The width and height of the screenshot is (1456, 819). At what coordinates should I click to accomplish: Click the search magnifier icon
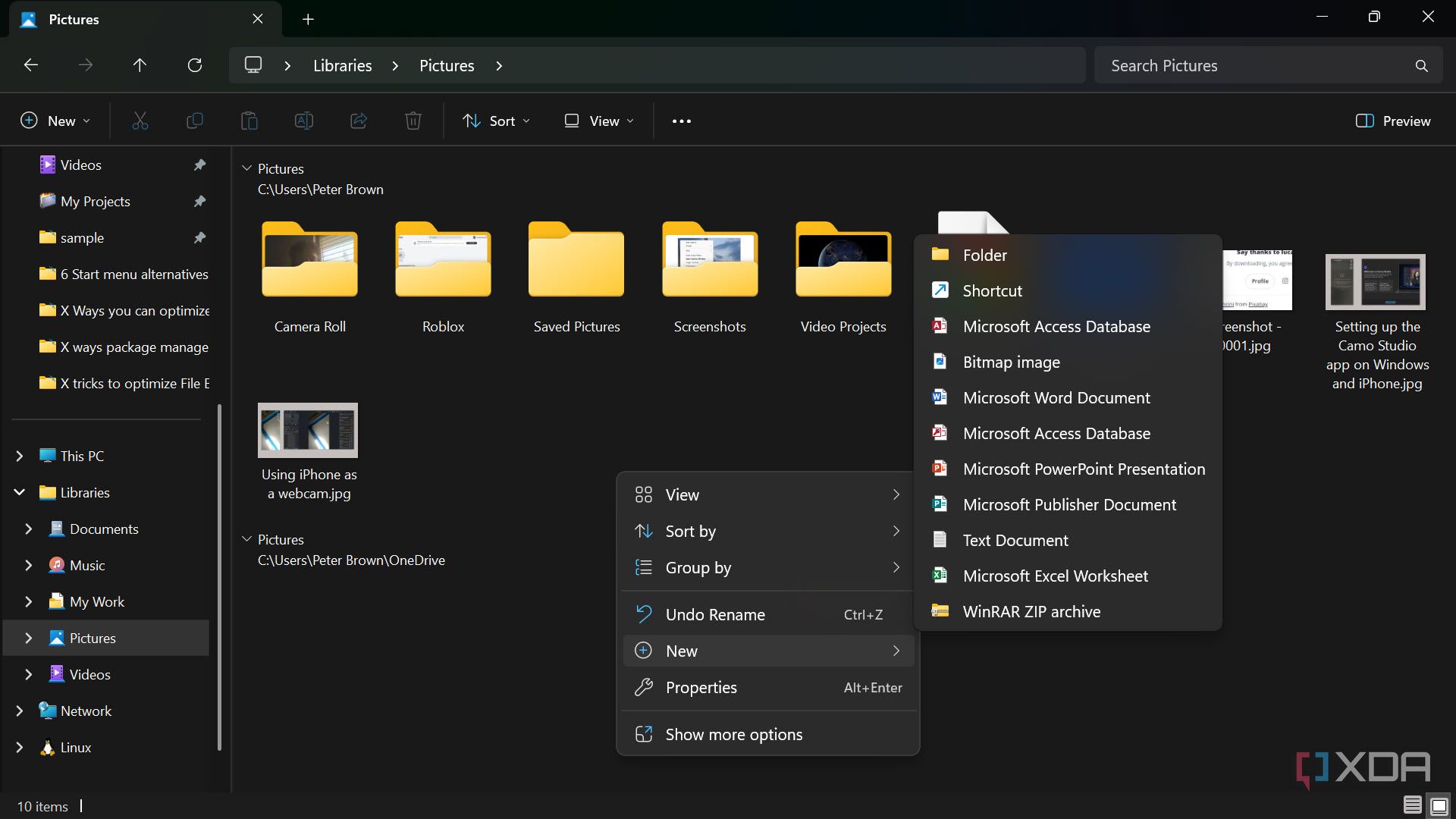tap(1422, 66)
